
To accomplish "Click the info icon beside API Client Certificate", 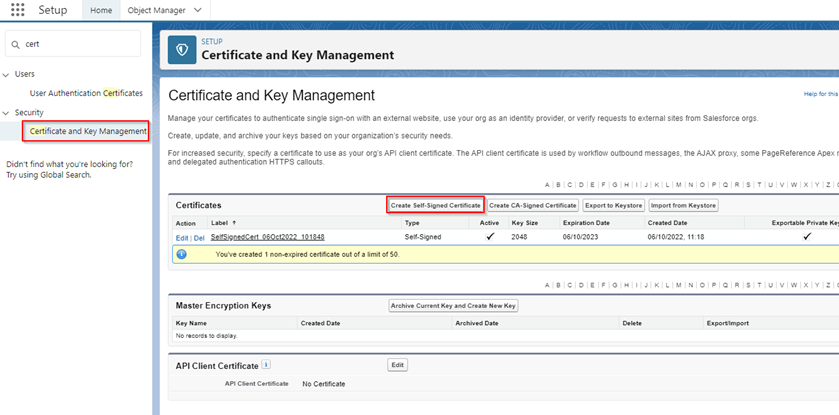I will point(266,365).
